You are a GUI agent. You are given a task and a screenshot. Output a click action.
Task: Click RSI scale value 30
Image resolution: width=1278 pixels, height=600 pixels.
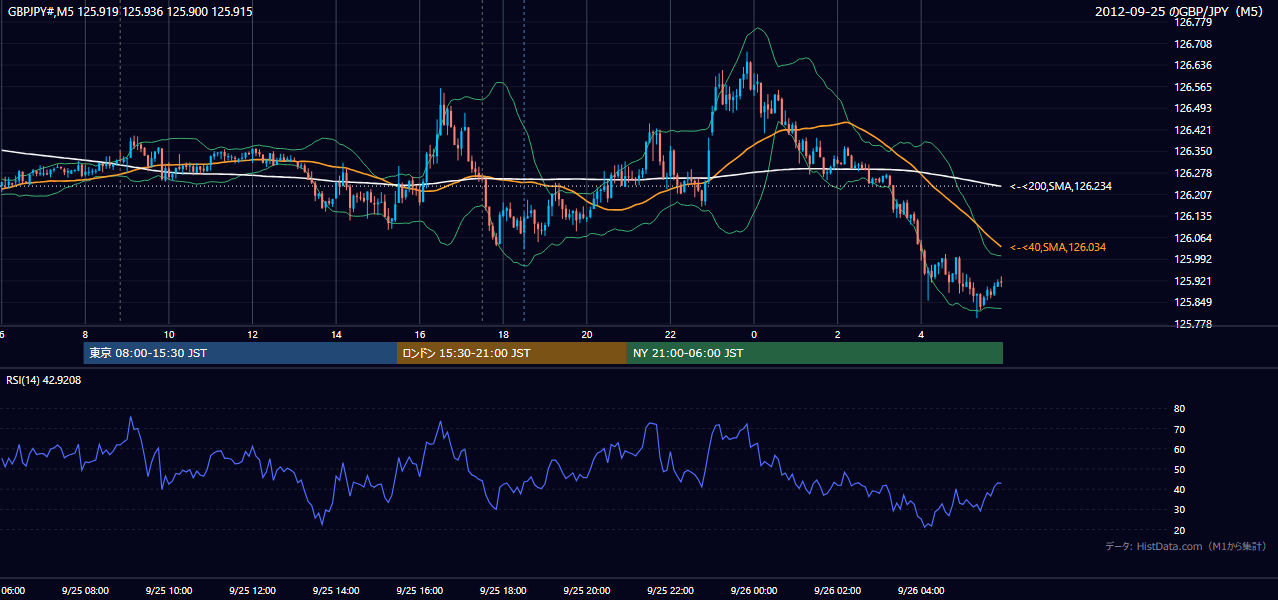pyautogui.click(x=1179, y=509)
